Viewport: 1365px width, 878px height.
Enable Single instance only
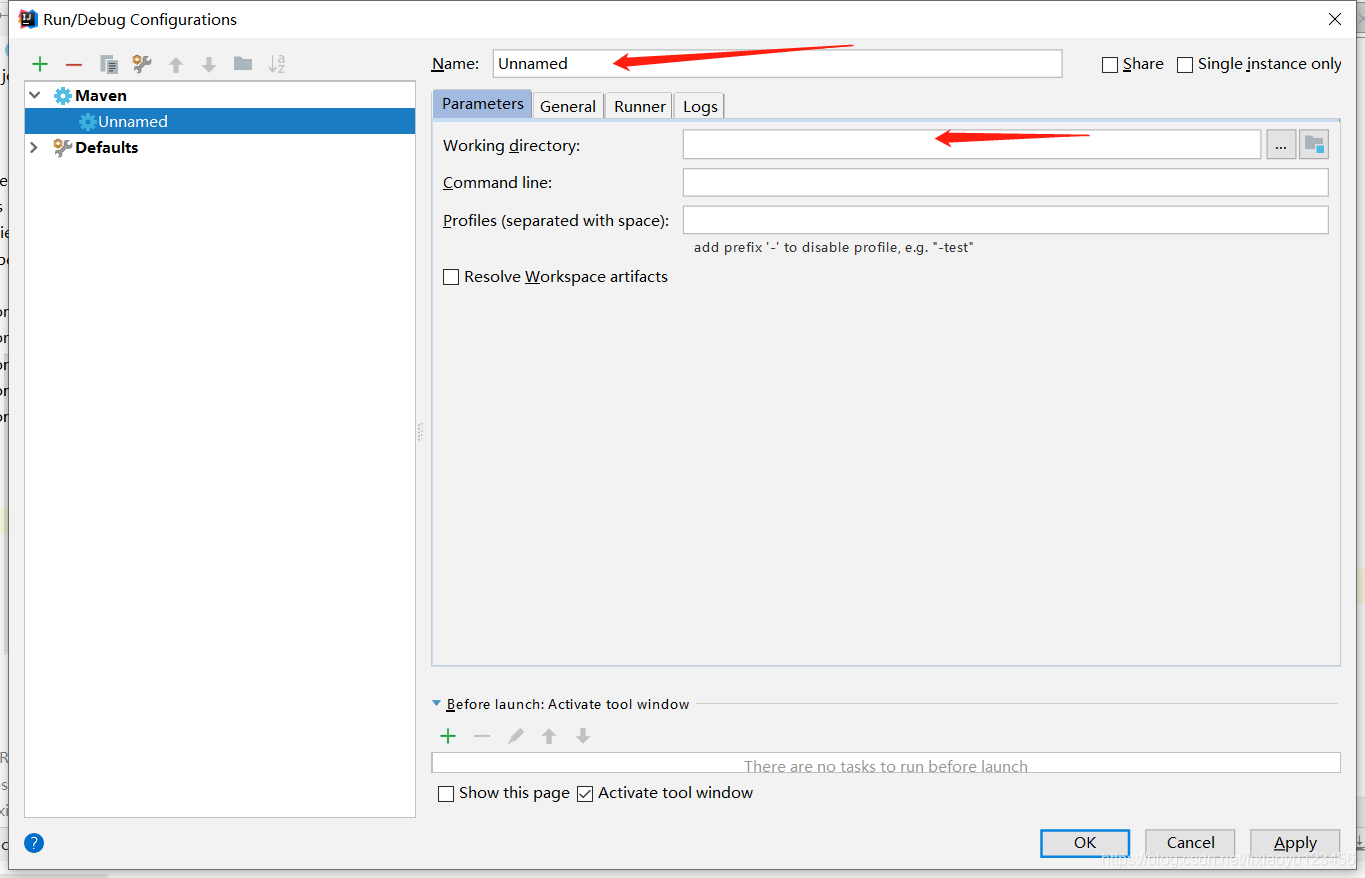[x=1185, y=65]
